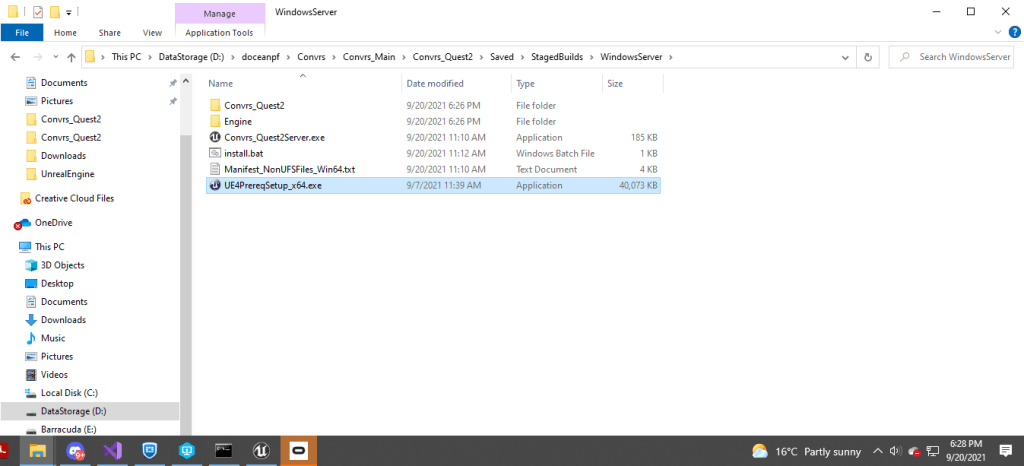Open the Oculus app in taskbar

point(298,450)
